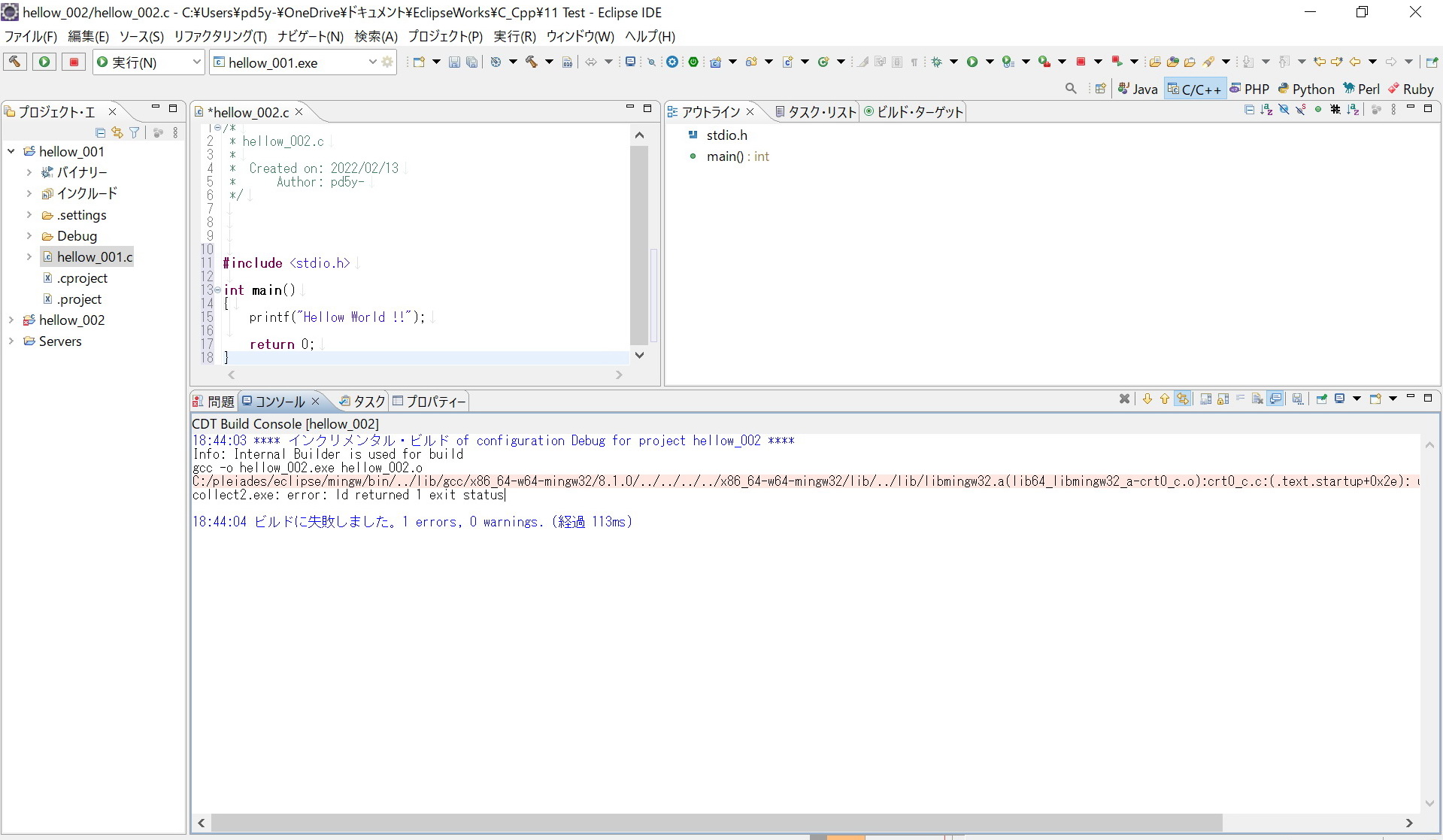Click the Debug bug icon
Viewport: 1443px width, 840px height.
click(x=936, y=62)
